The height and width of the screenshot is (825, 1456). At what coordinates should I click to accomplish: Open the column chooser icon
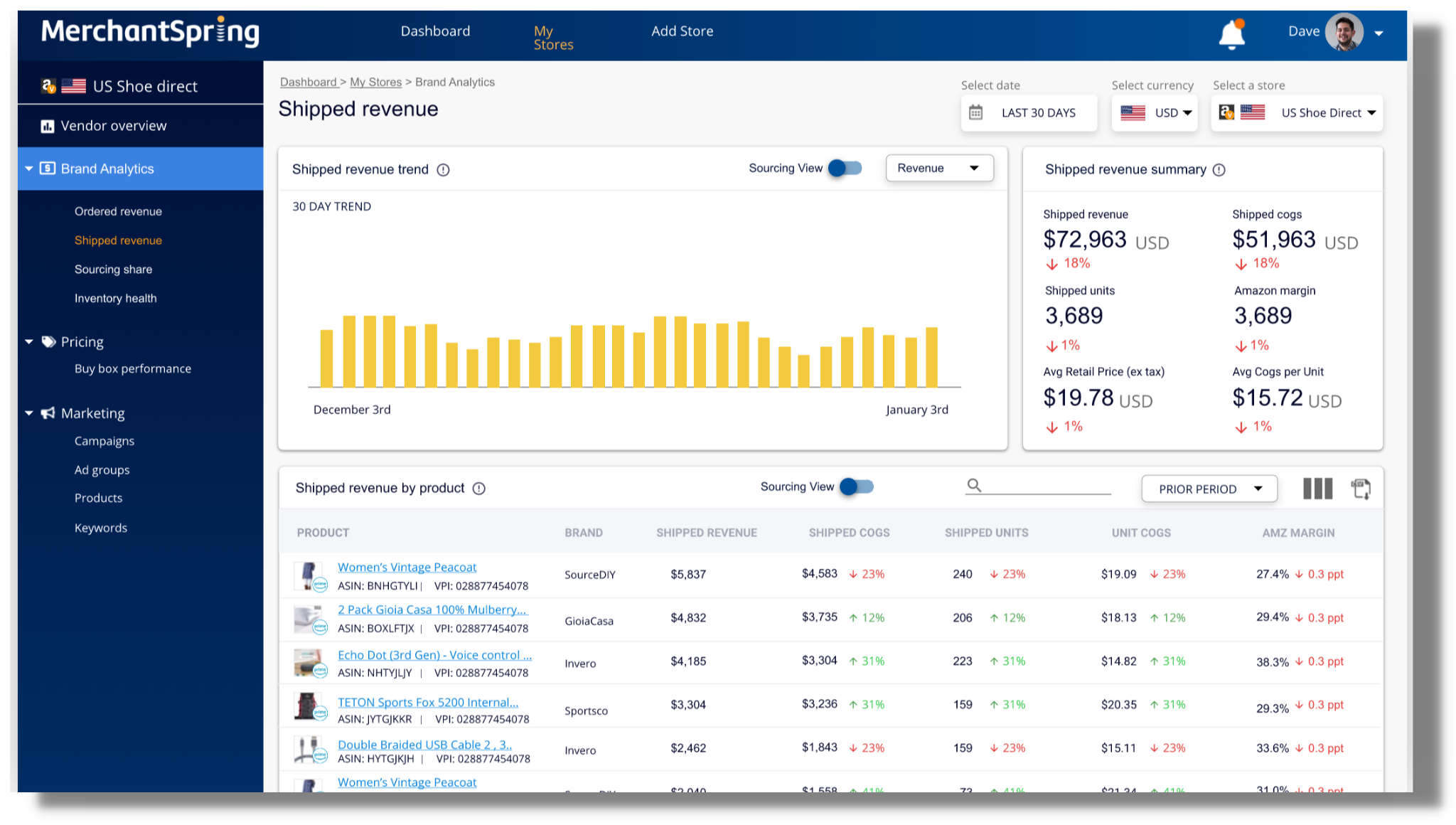(x=1317, y=489)
